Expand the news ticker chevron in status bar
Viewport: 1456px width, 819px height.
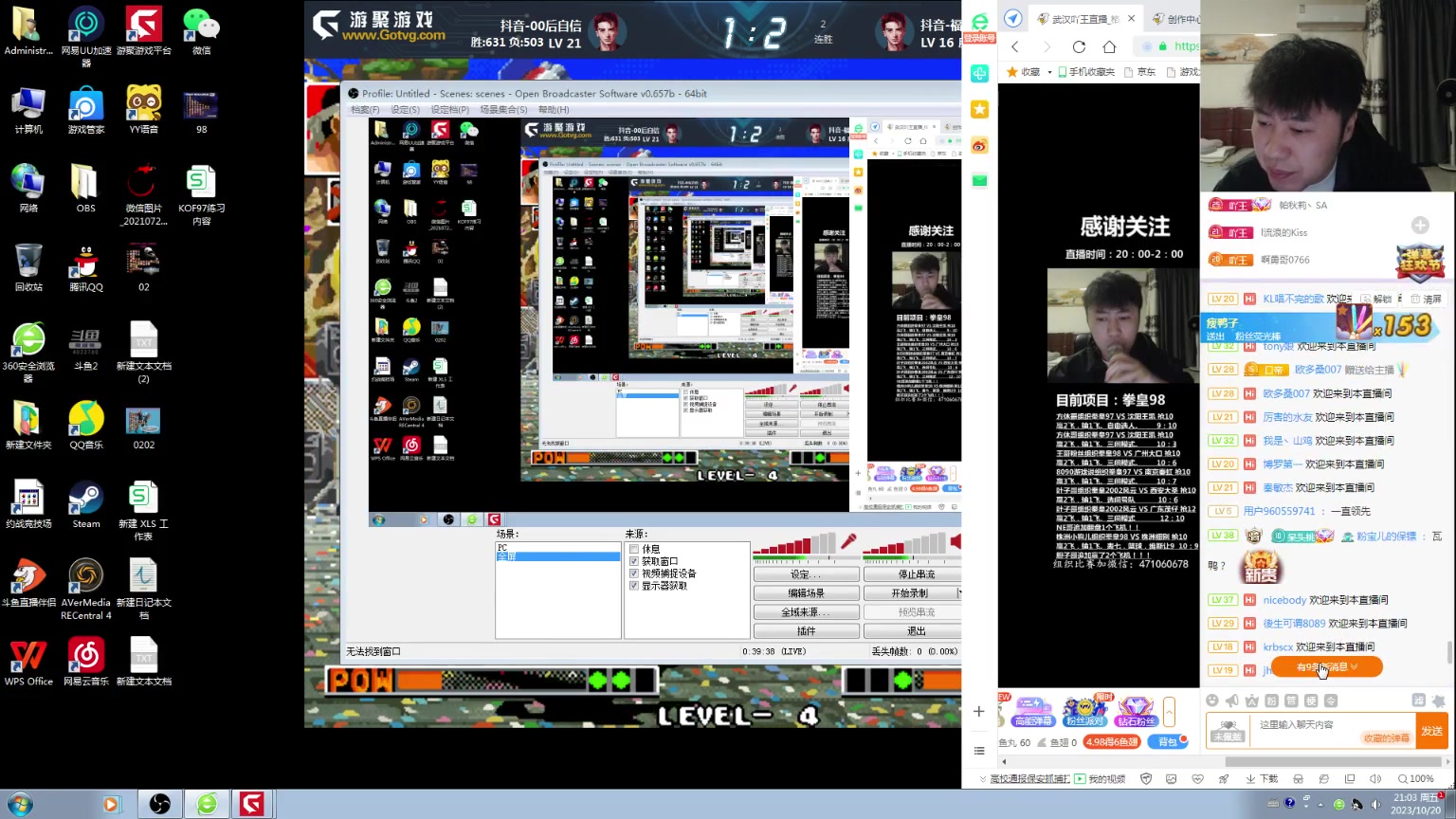tap(983, 779)
